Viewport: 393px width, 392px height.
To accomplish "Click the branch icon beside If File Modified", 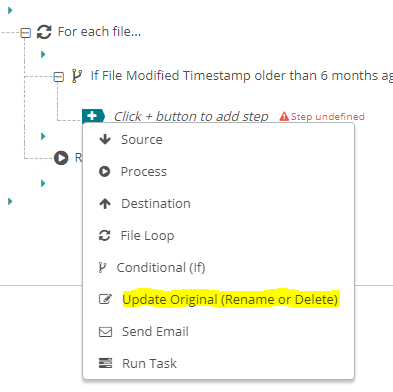I will tap(77, 76).
